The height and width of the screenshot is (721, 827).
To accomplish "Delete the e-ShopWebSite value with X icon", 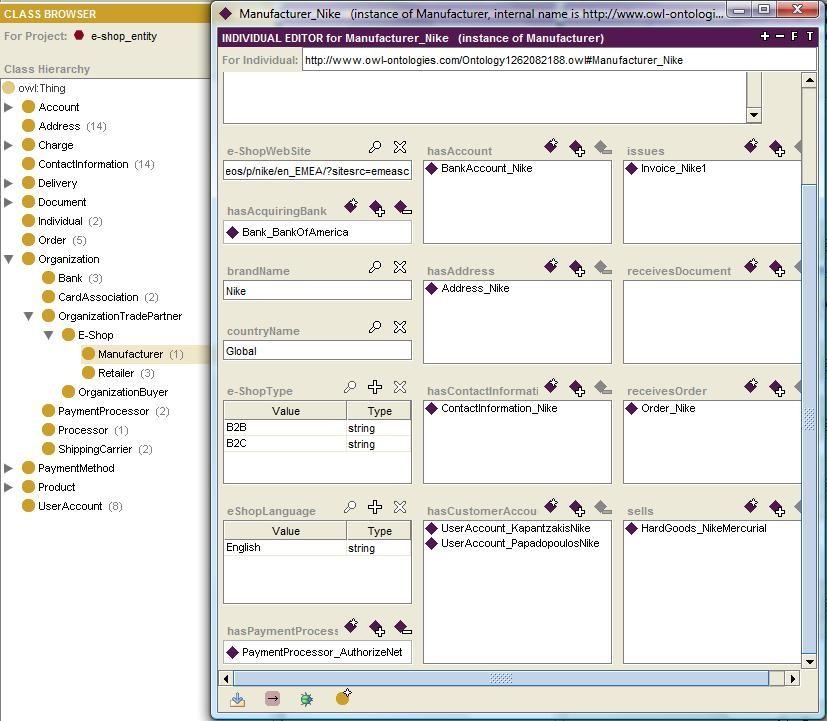I will tap(400, 147).
